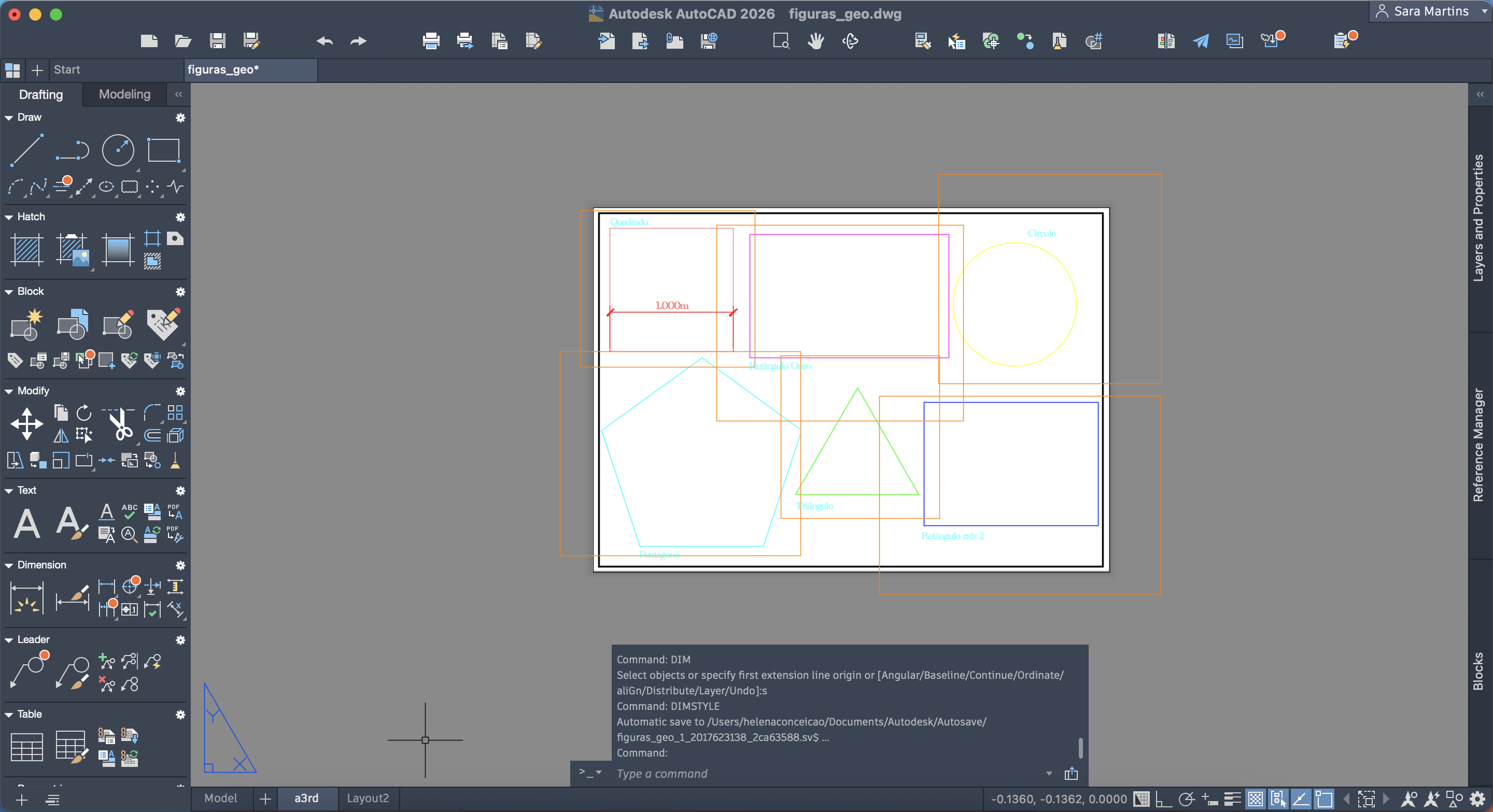Choose the Rectangle draw tool

point(163,150)
